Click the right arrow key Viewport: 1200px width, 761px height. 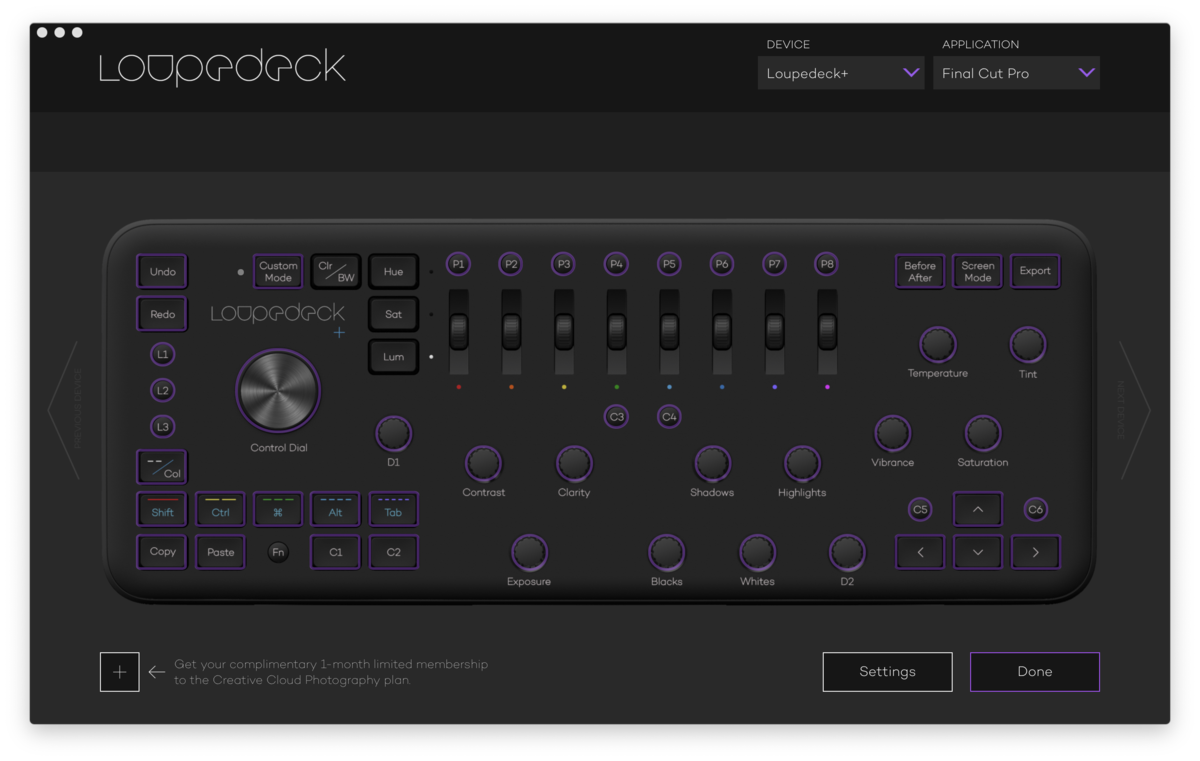pos(1035,552)
